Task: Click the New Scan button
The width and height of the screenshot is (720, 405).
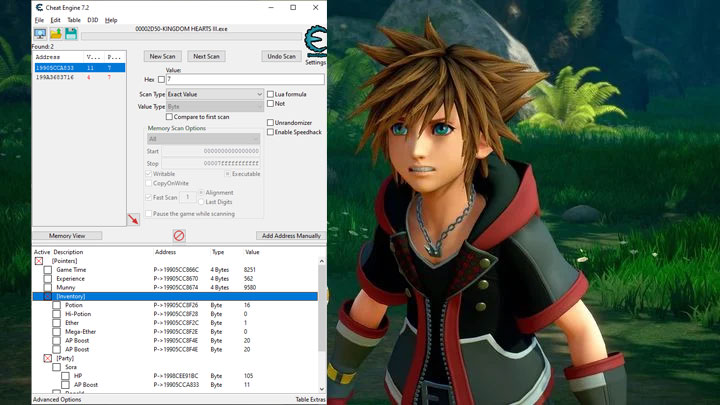Action: pos(163,56)
